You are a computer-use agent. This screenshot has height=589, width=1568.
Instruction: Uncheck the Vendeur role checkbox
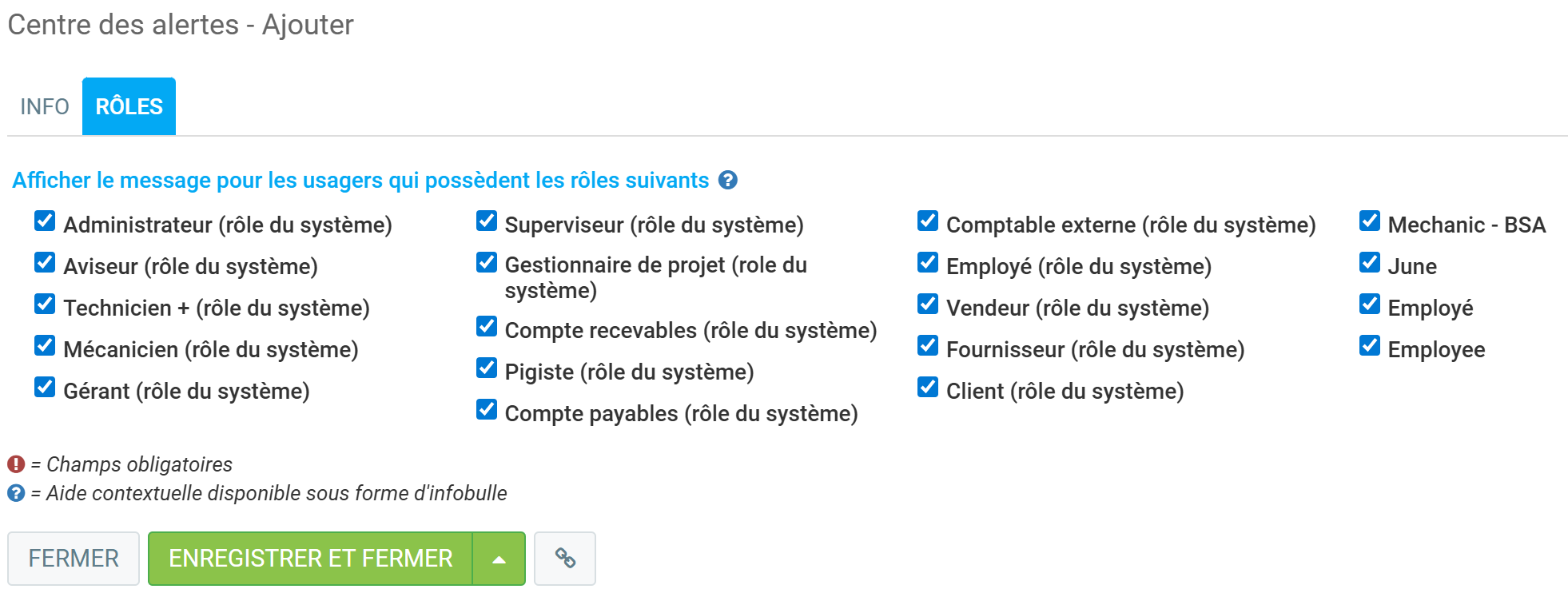pyautogui.click(x=928, y=304)
